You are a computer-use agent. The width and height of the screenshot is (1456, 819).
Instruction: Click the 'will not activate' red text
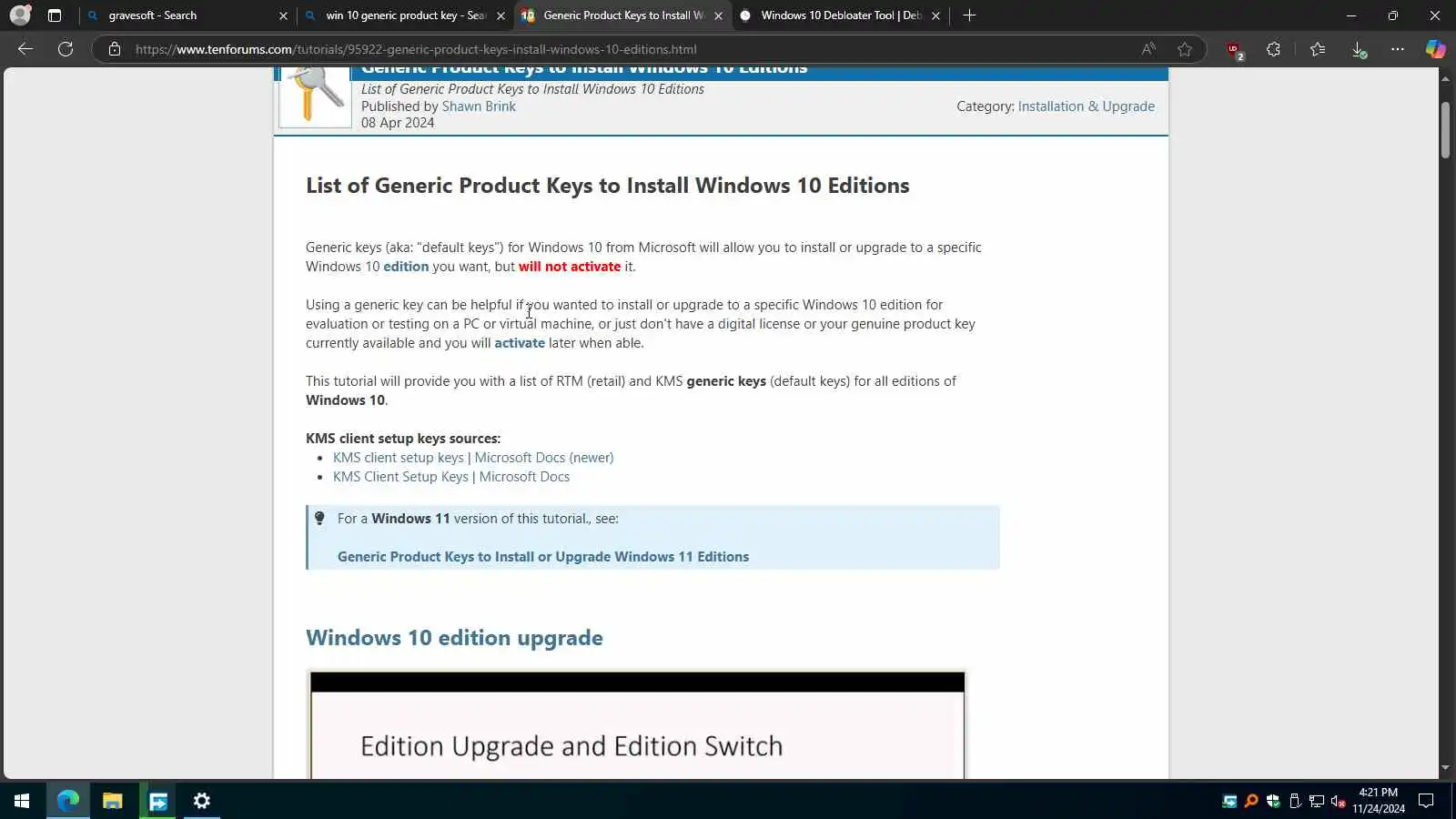point(570,267)
